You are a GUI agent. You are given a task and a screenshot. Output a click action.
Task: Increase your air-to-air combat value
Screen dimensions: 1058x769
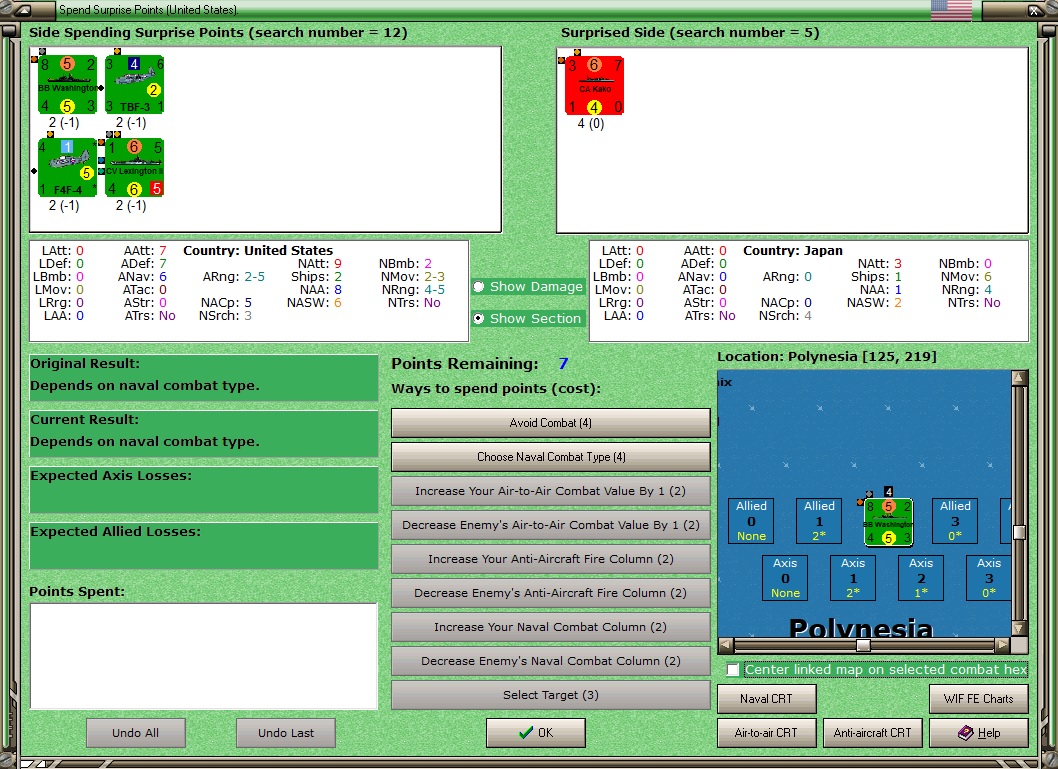click(x=551, y=491)
